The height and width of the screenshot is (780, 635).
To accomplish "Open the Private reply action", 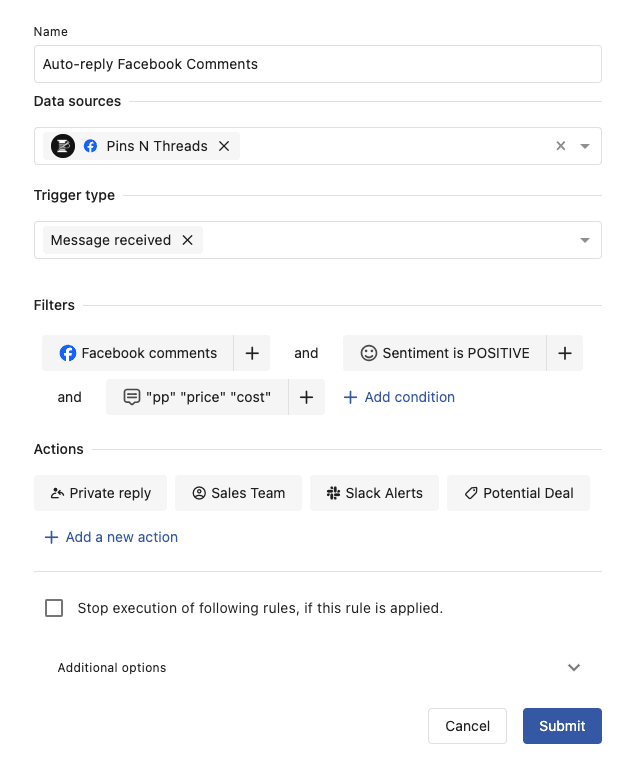I will [100, 493].
